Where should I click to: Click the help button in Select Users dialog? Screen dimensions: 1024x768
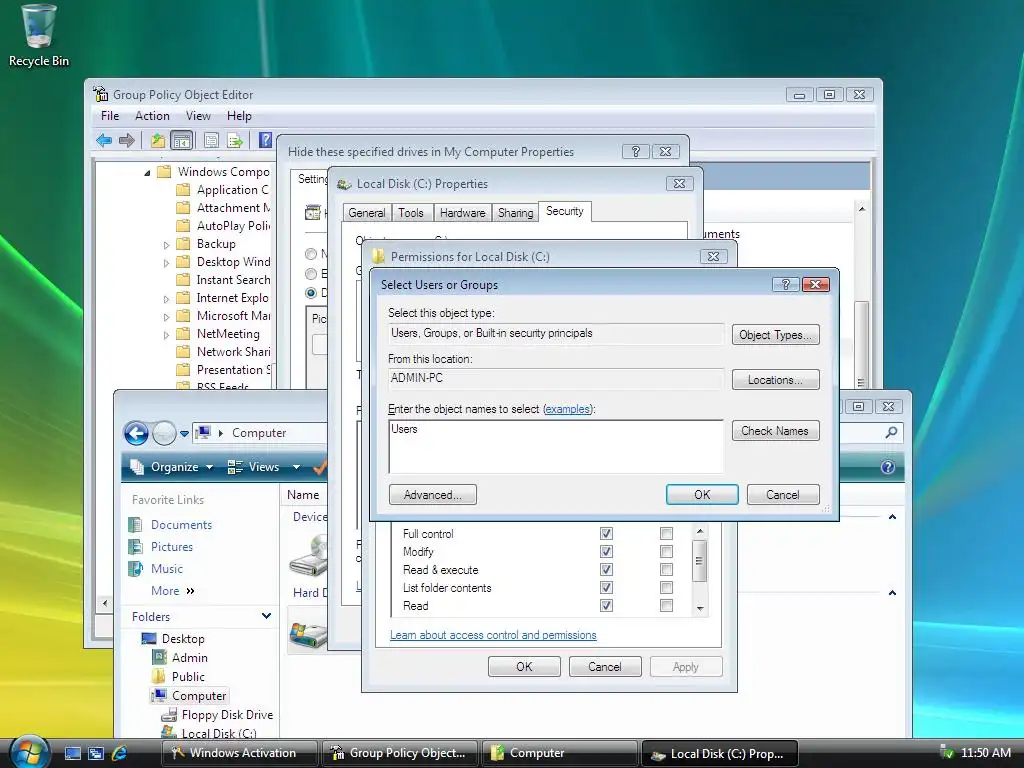tap(785, 284)
